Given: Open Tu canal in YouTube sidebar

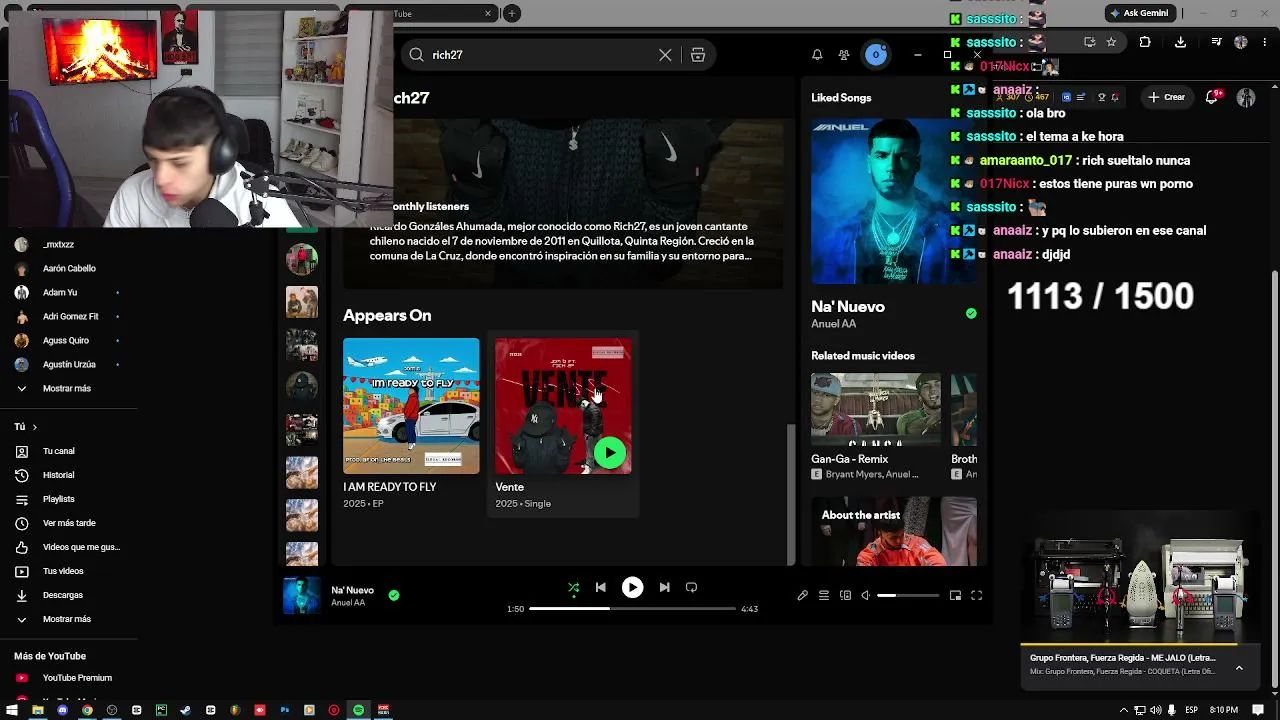Looking at the screenshot, I should click(59, 451).
